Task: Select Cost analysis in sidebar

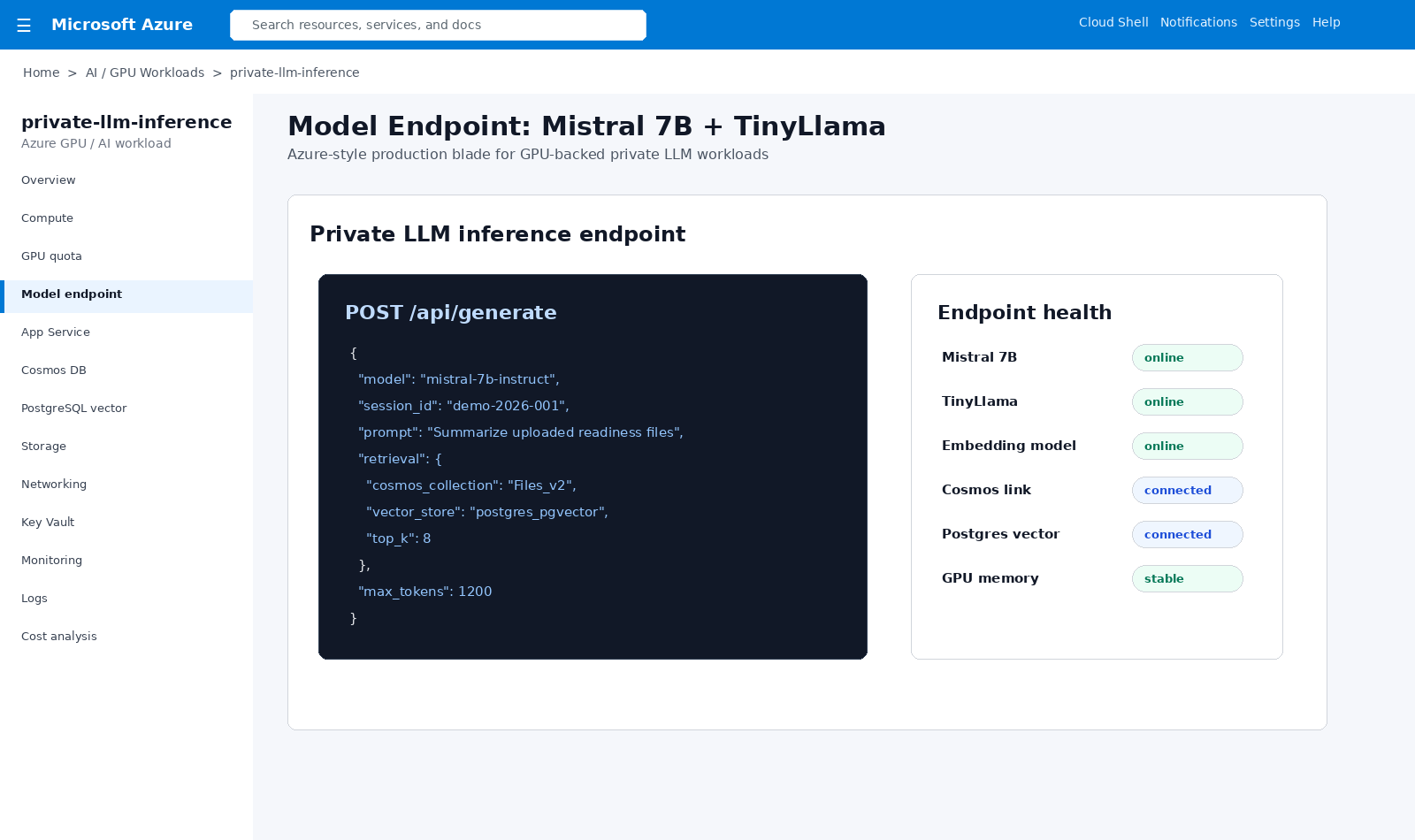Action: tap(126, 637)
